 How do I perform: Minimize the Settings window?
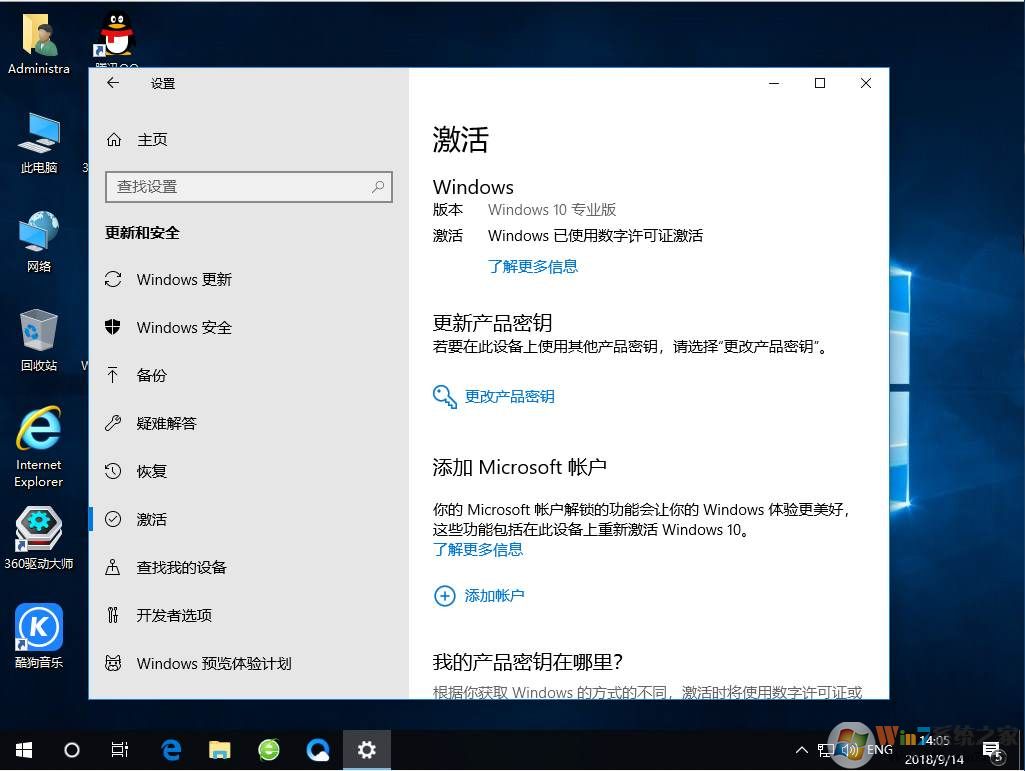[775, 83]
